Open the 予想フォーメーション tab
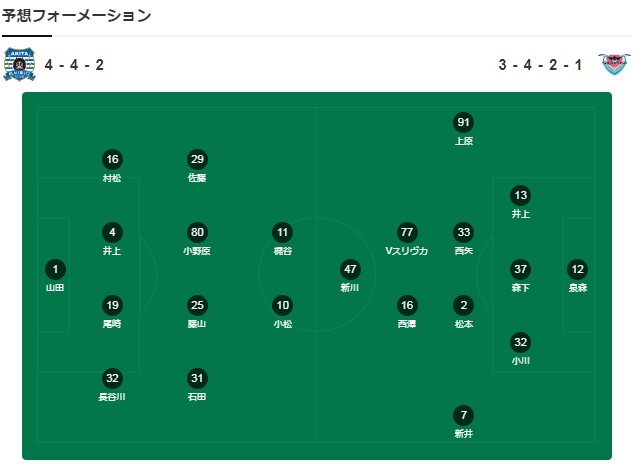This screenshot has width=633, height=464. (76, 16)
